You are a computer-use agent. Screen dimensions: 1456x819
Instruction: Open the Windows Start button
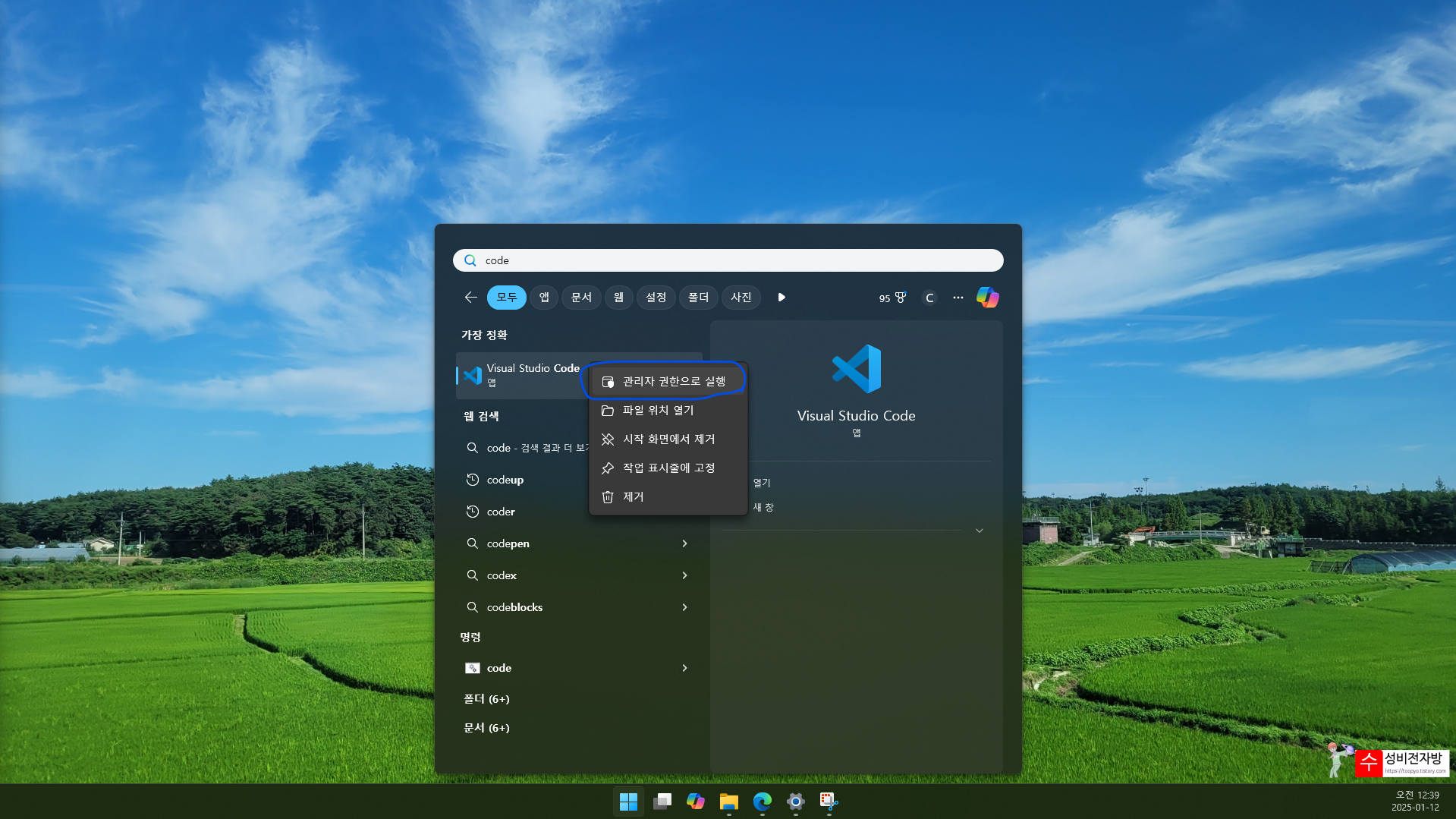point(628,802)
